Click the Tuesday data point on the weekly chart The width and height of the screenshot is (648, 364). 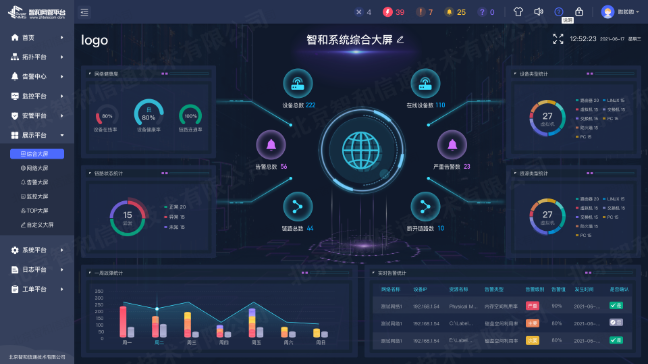pos(157,309)
